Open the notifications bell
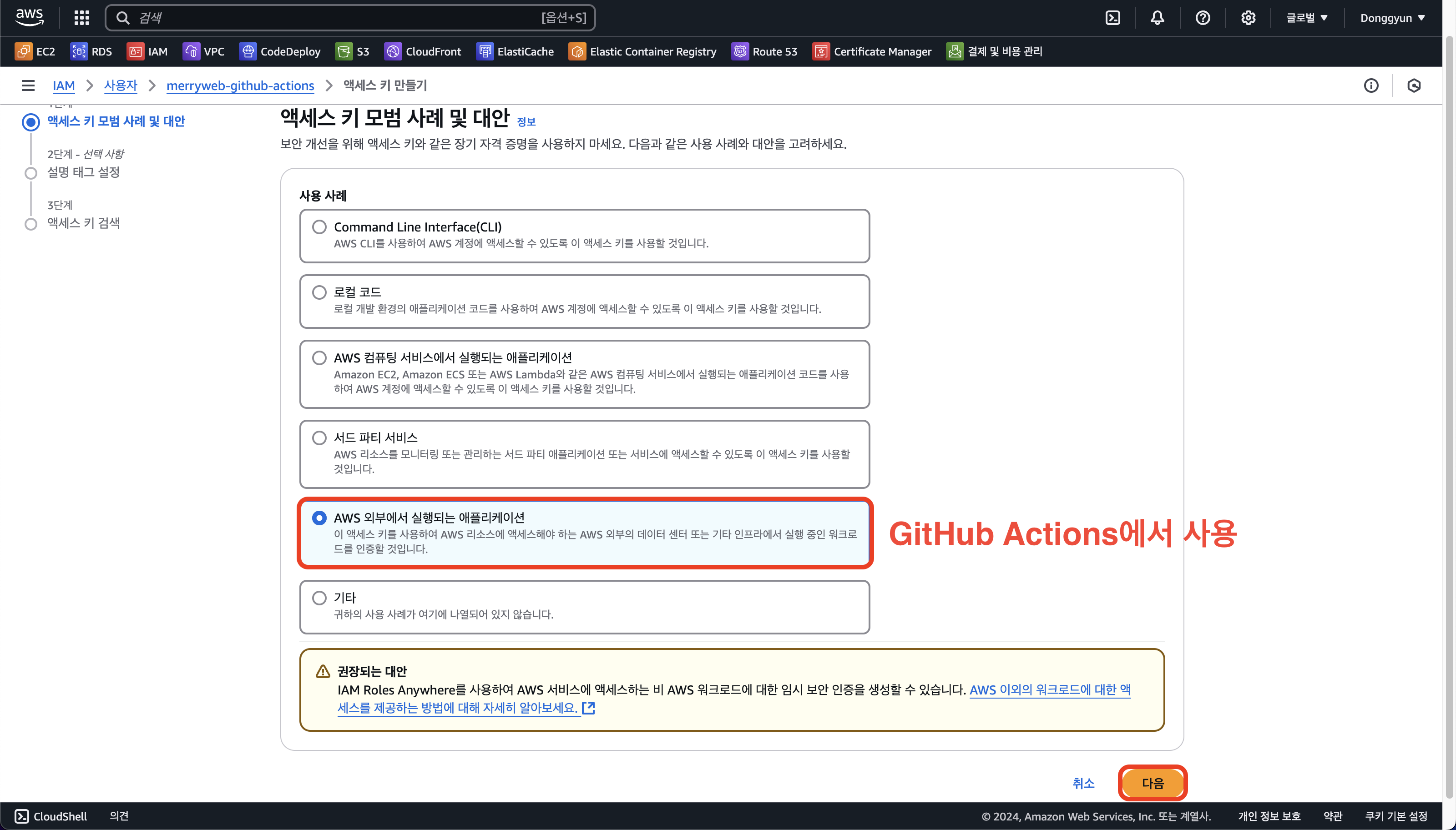 (1157, 18)
